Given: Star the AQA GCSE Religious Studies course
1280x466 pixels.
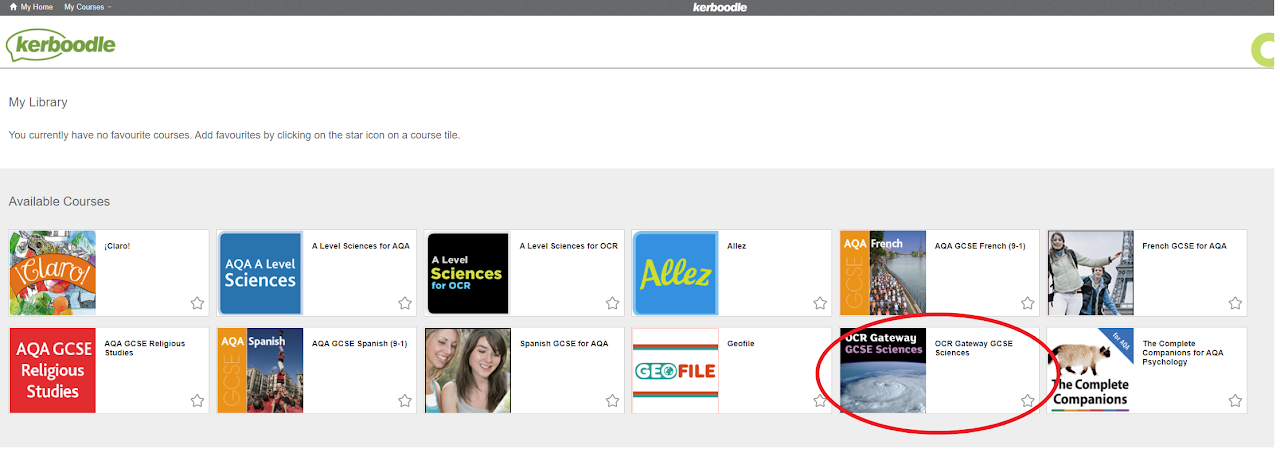Looking at the screenshot, I should 197,400.
